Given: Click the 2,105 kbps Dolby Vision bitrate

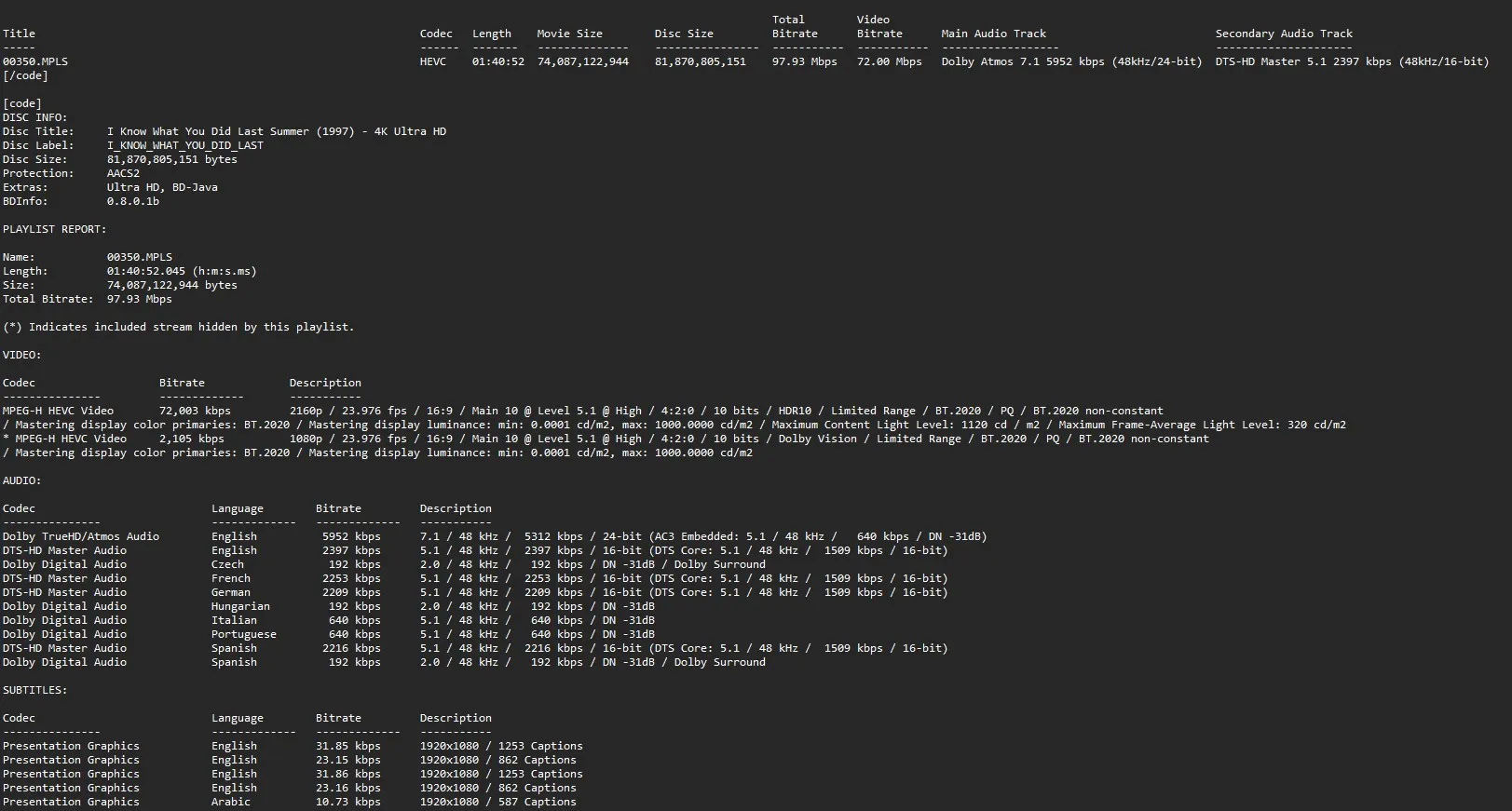Looking at the screenshot, I should [x=191, y=439].
